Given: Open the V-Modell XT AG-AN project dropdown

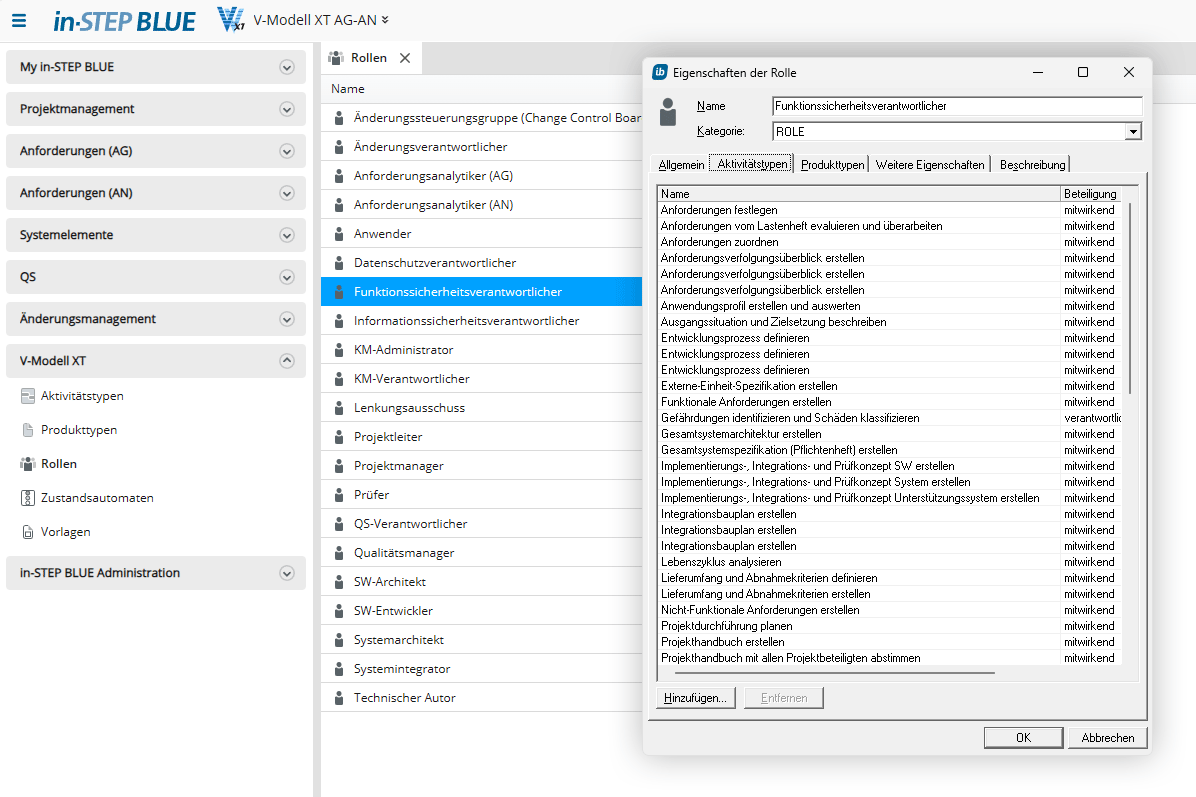Looking at the screenshot, I should pos(385,20).
